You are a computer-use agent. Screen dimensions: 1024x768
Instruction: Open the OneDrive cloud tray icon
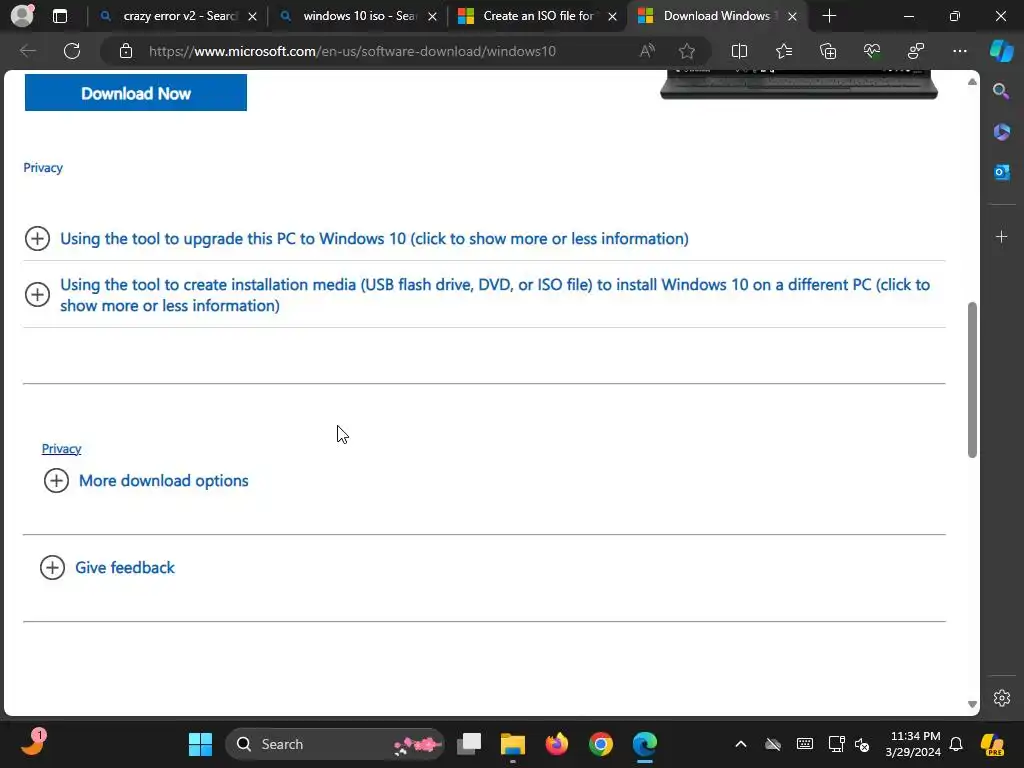pyautogui.click(x=773, y=744)
